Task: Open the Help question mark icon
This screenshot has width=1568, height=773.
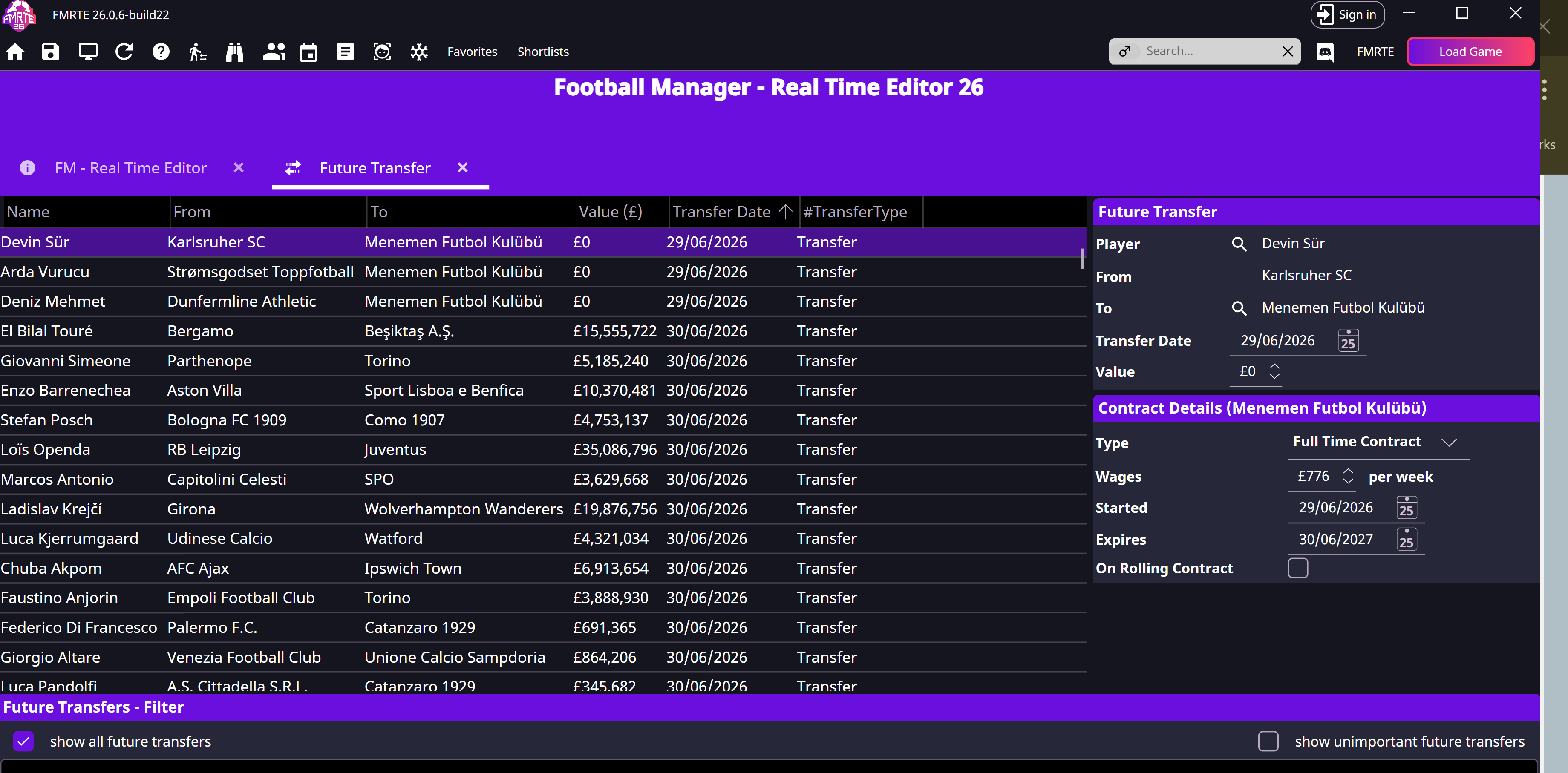Action: point(161,52)
